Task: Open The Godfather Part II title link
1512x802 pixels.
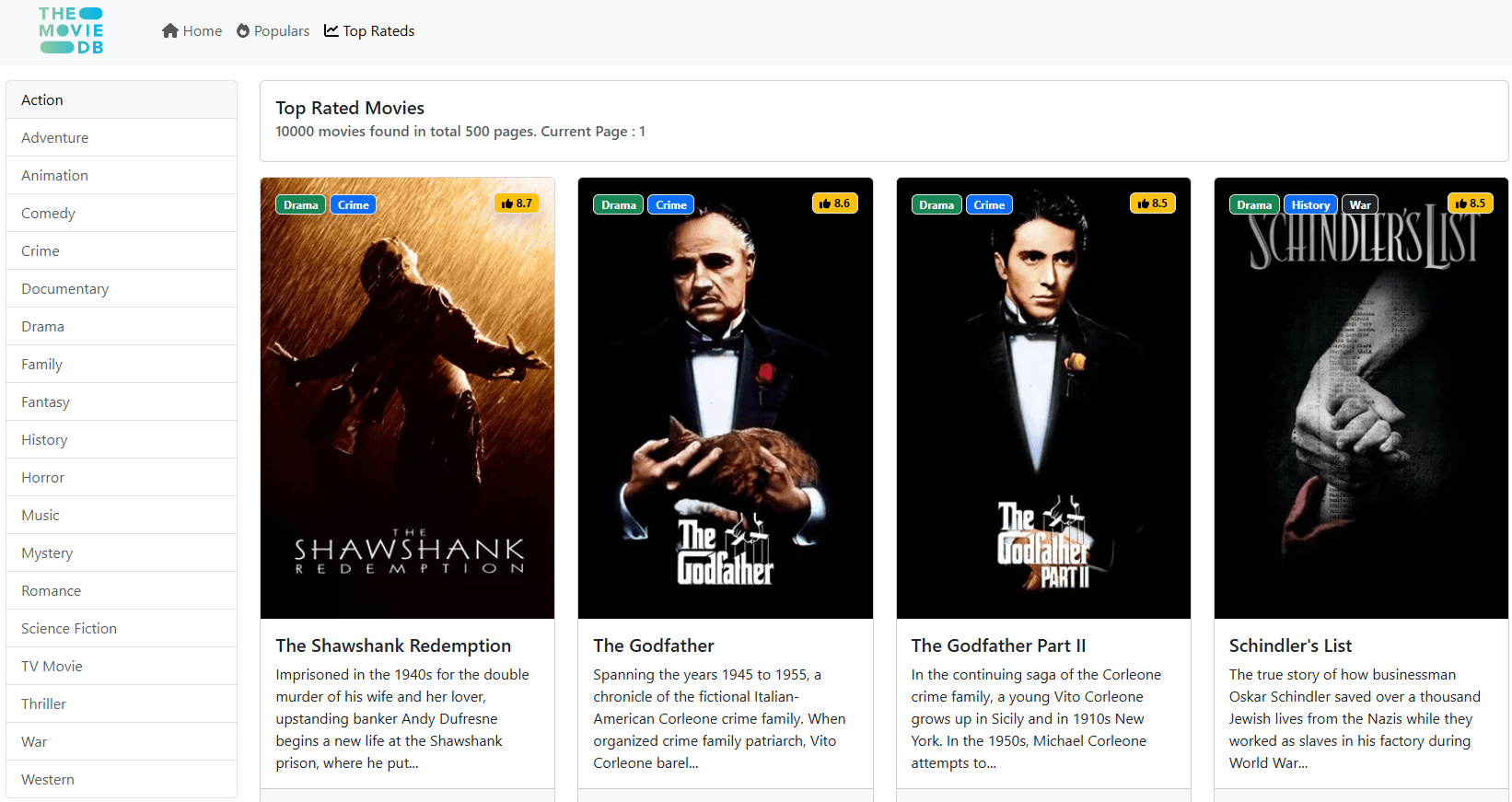Action: point(998,646)
